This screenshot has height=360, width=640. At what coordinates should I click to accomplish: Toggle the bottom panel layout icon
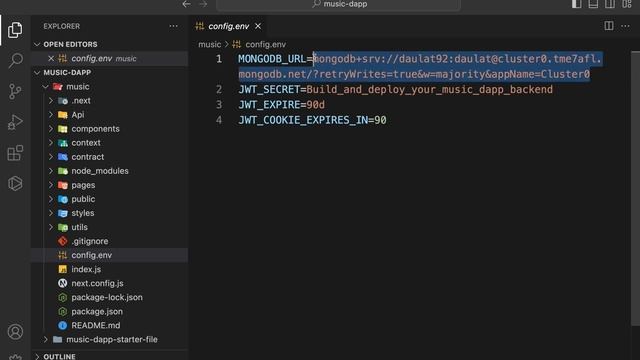[593, 4]
